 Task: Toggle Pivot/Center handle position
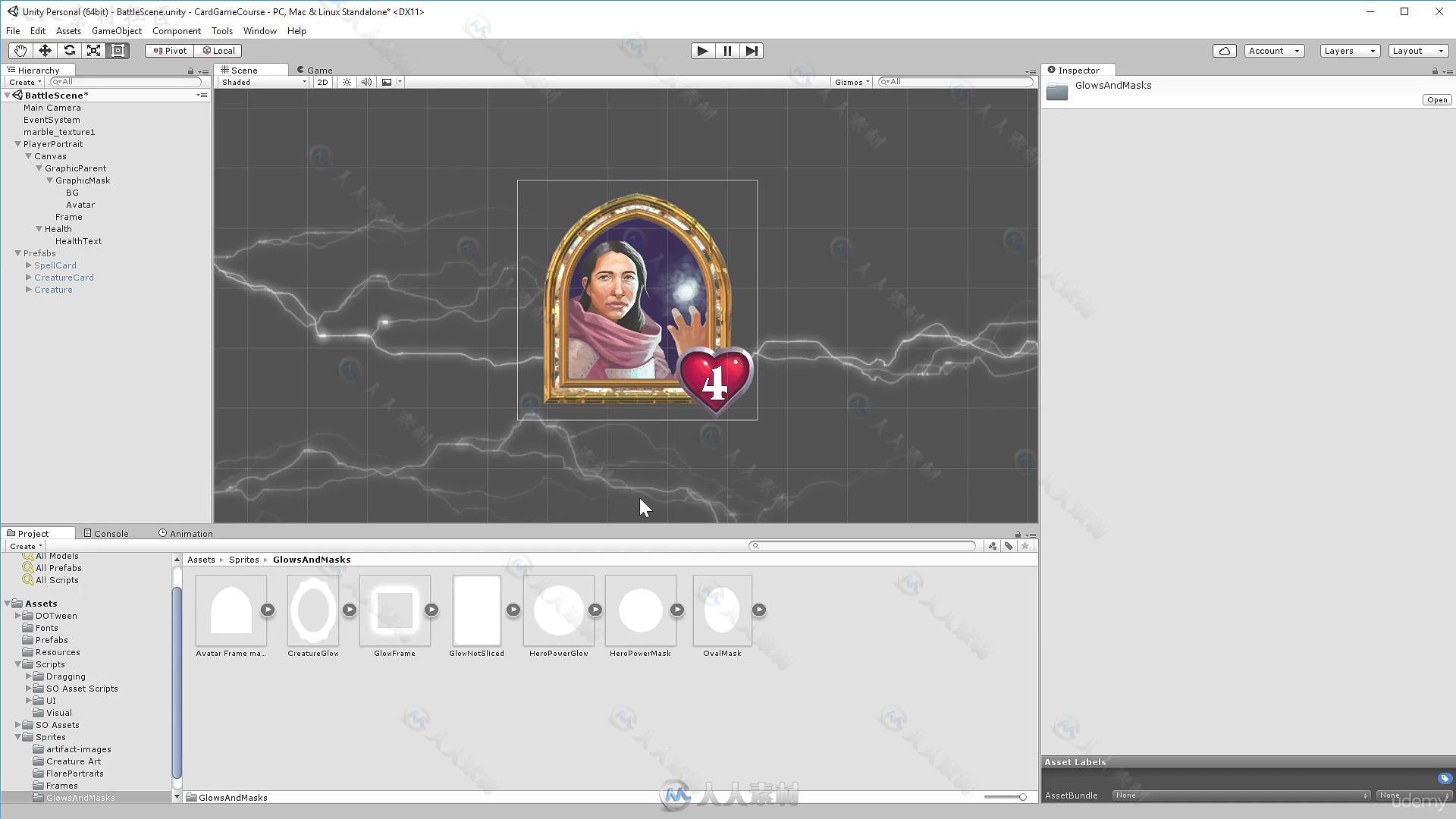[169, 51]
